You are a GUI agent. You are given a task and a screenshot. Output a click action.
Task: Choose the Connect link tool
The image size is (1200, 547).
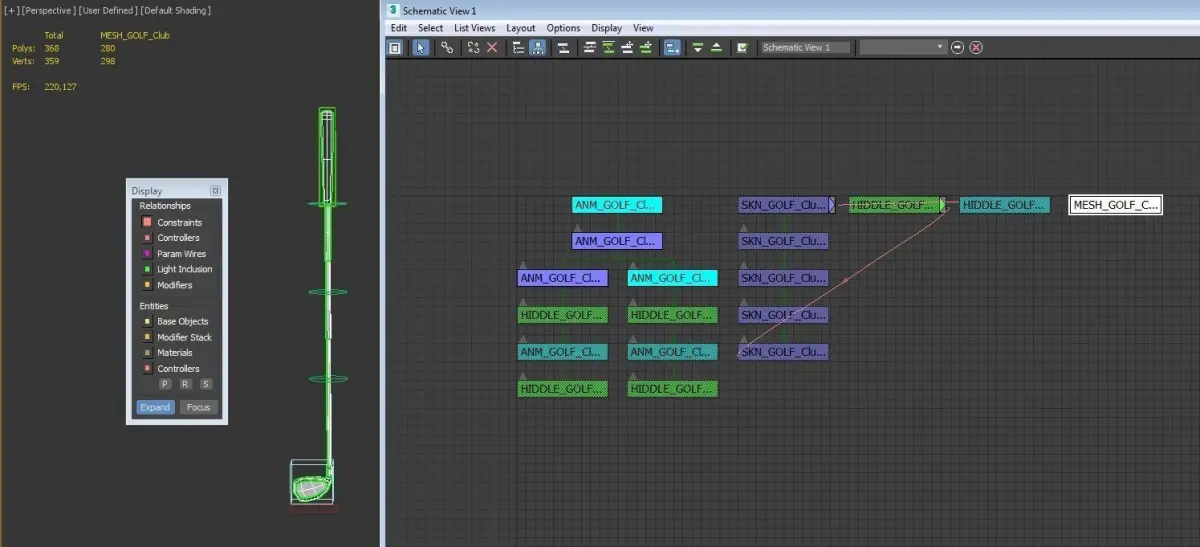447,47
